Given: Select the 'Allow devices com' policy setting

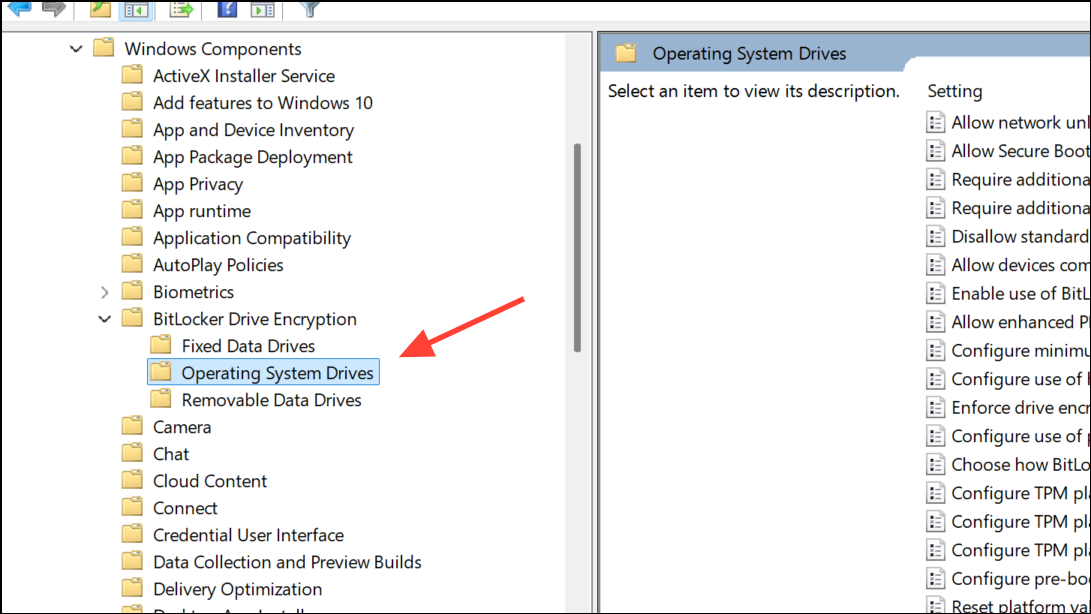Looking at the screenshot, I should coord(1008,265).
